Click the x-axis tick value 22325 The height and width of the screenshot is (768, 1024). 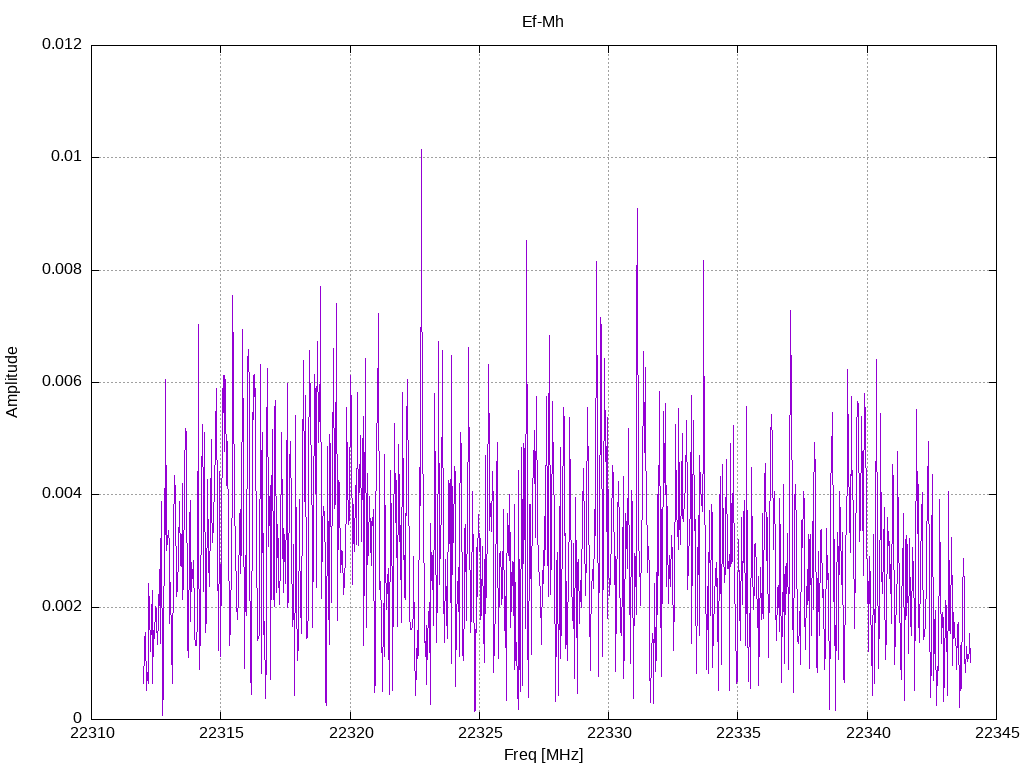tap(480, 733)
